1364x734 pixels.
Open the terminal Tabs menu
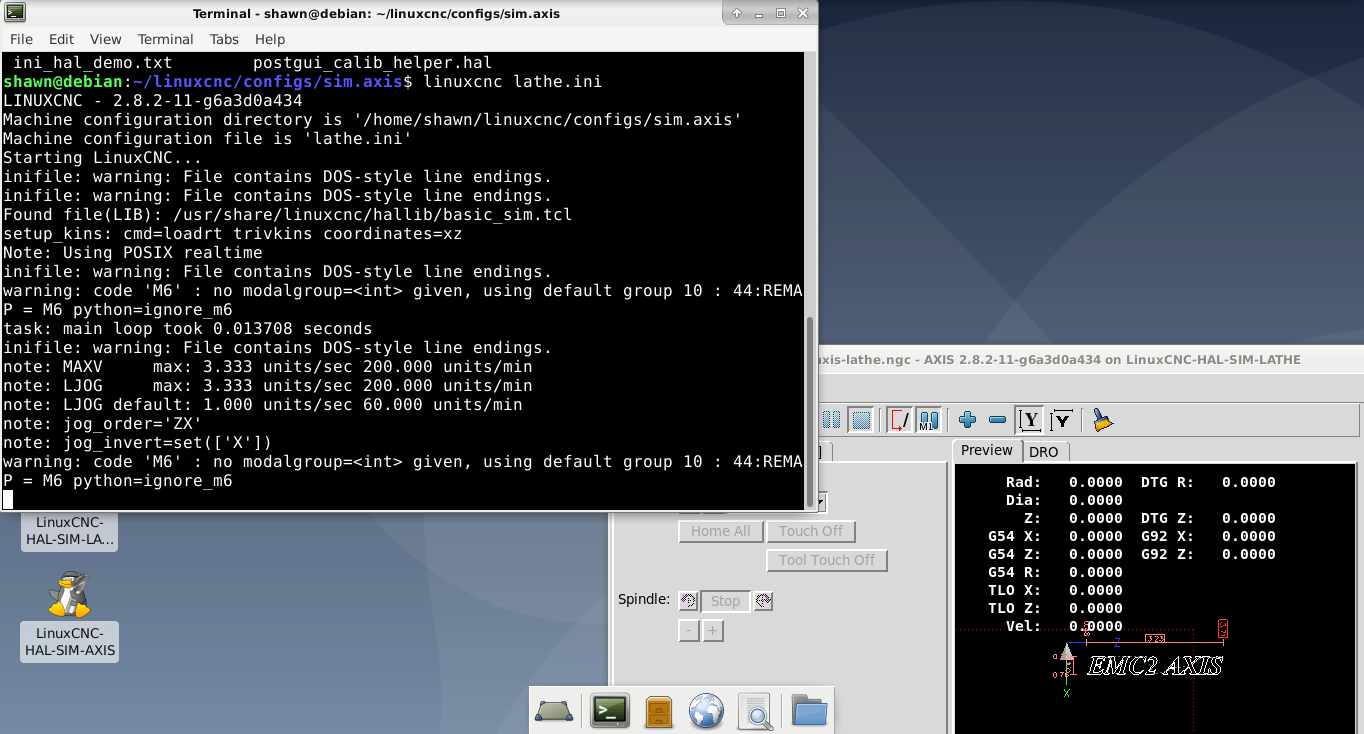coord(224,39)
